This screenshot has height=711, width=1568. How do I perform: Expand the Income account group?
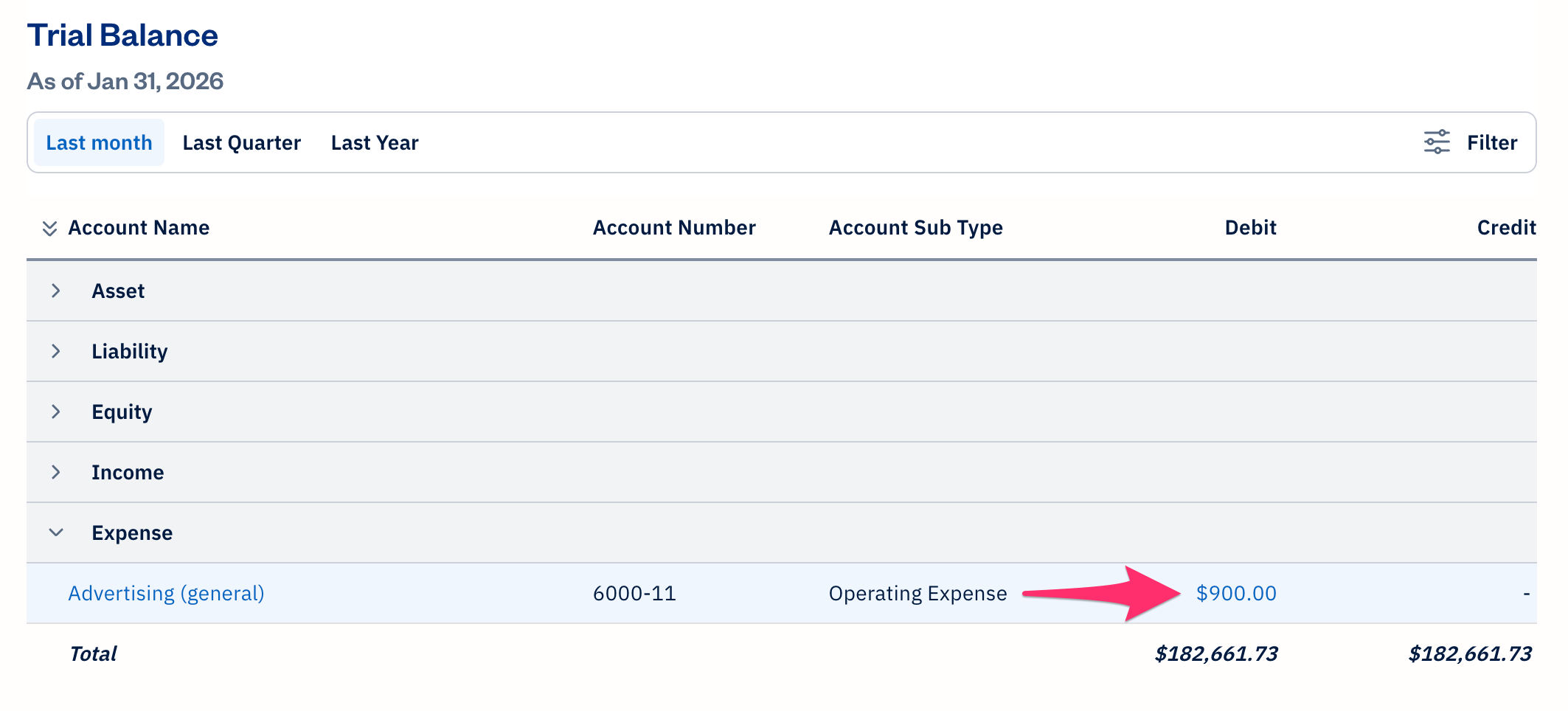pos(56,472)
